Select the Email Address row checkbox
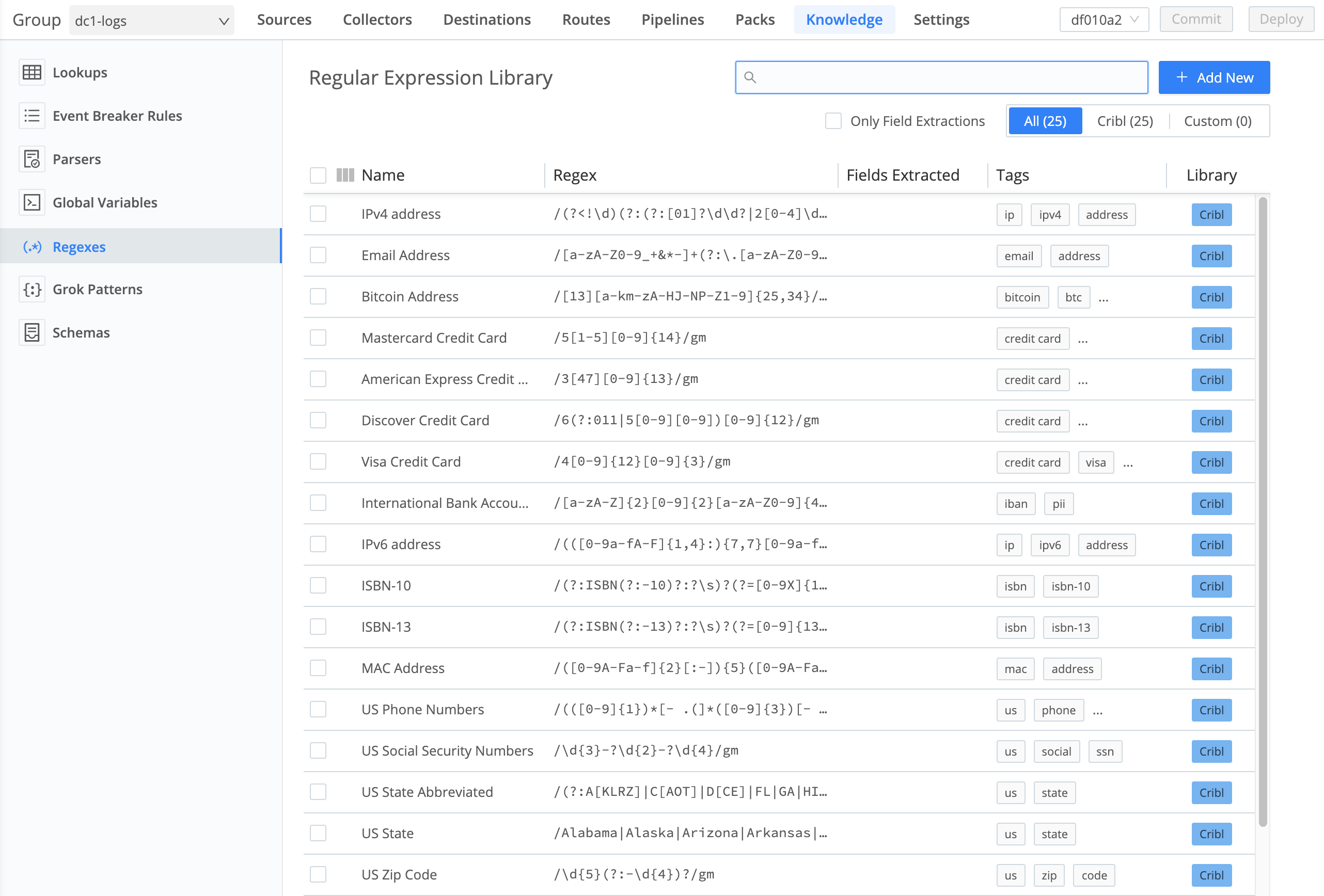The image size is (1324, 896). [x=318, y=255]
